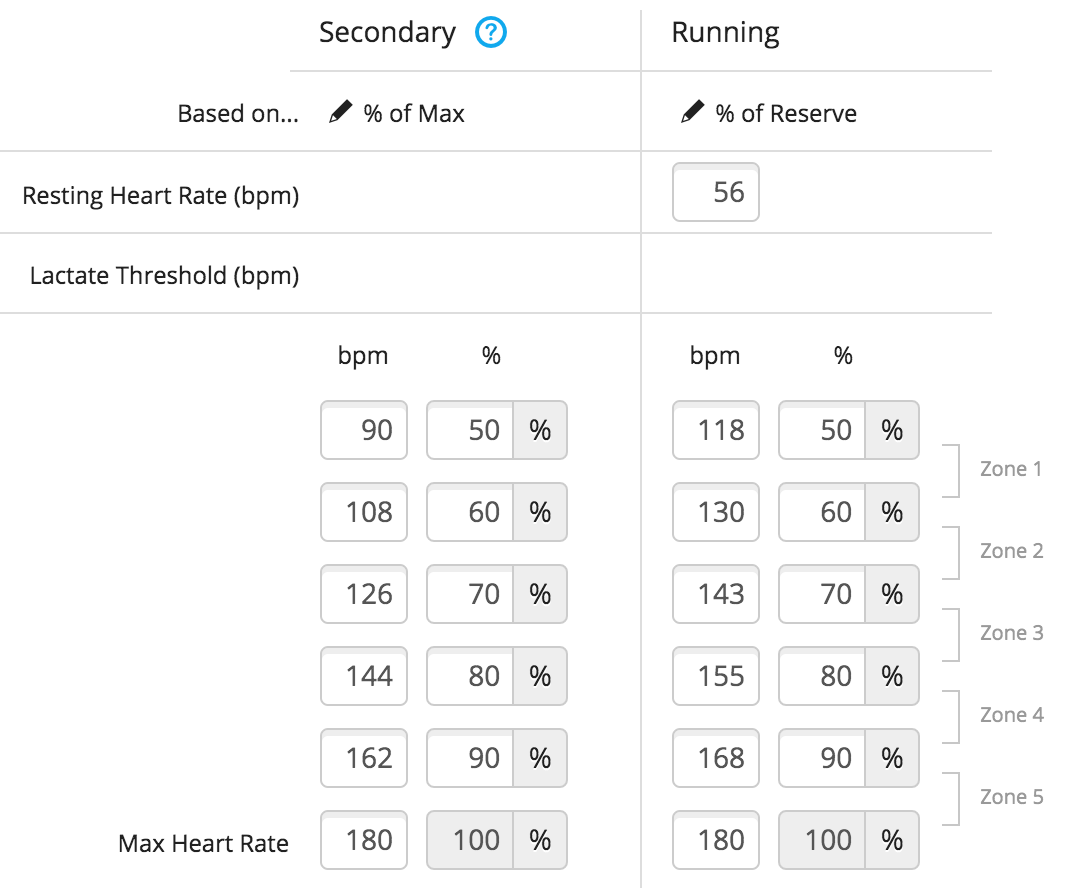Click the Secondary % of Max link
The width and height of the screenshot is (1066, 888).
point(414,113)
